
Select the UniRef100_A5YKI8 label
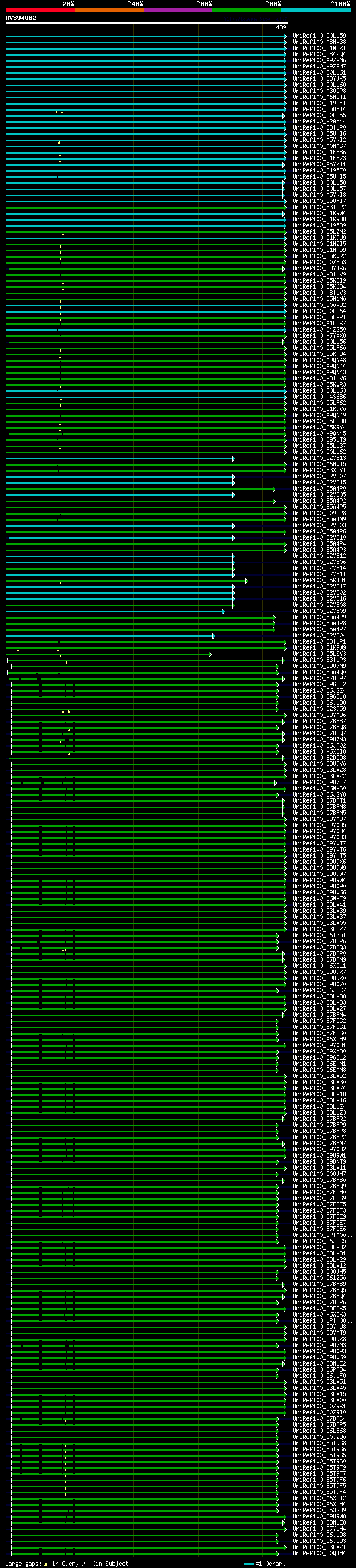coord(319,195)
